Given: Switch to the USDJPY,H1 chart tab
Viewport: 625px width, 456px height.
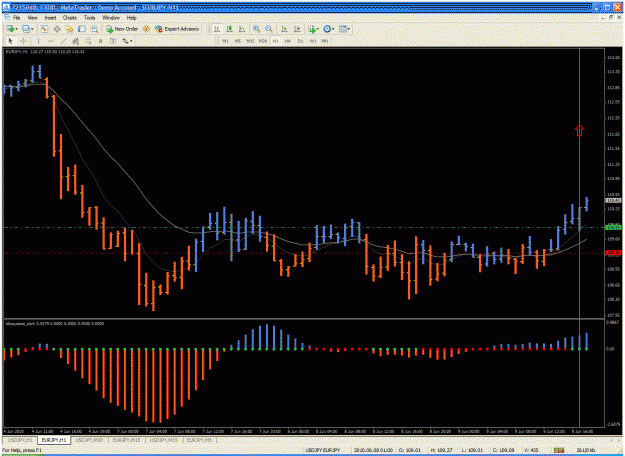Looking at the screenshot, I should pos(20,440).
